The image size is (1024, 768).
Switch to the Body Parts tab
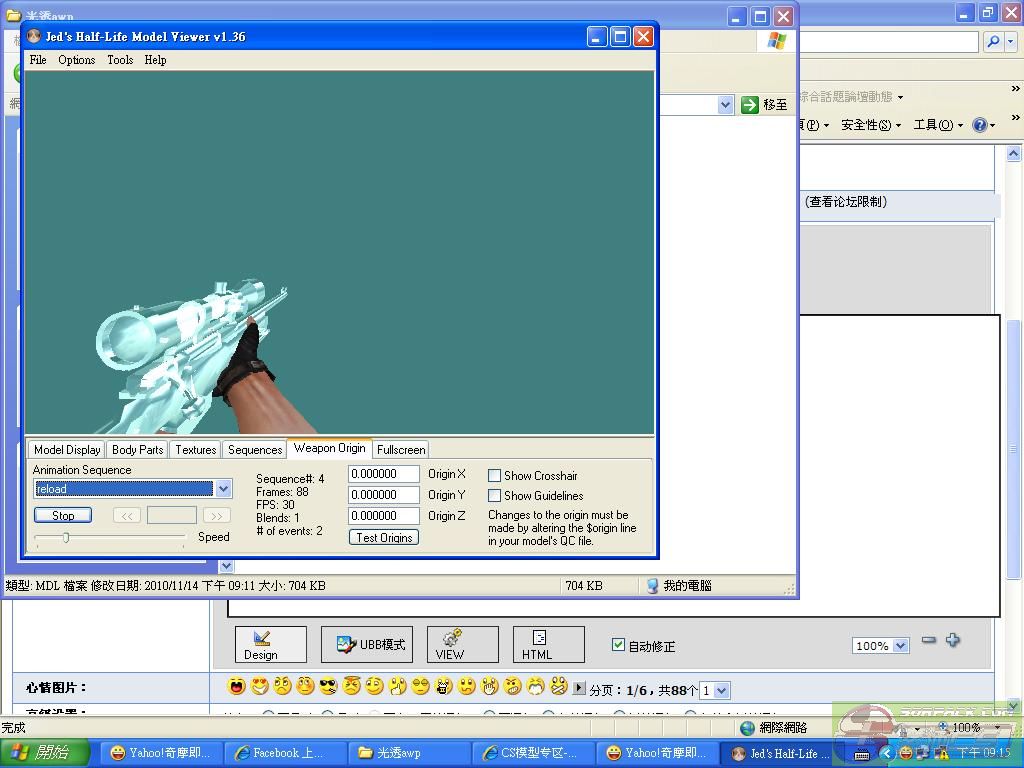click(x=137, y=449)
